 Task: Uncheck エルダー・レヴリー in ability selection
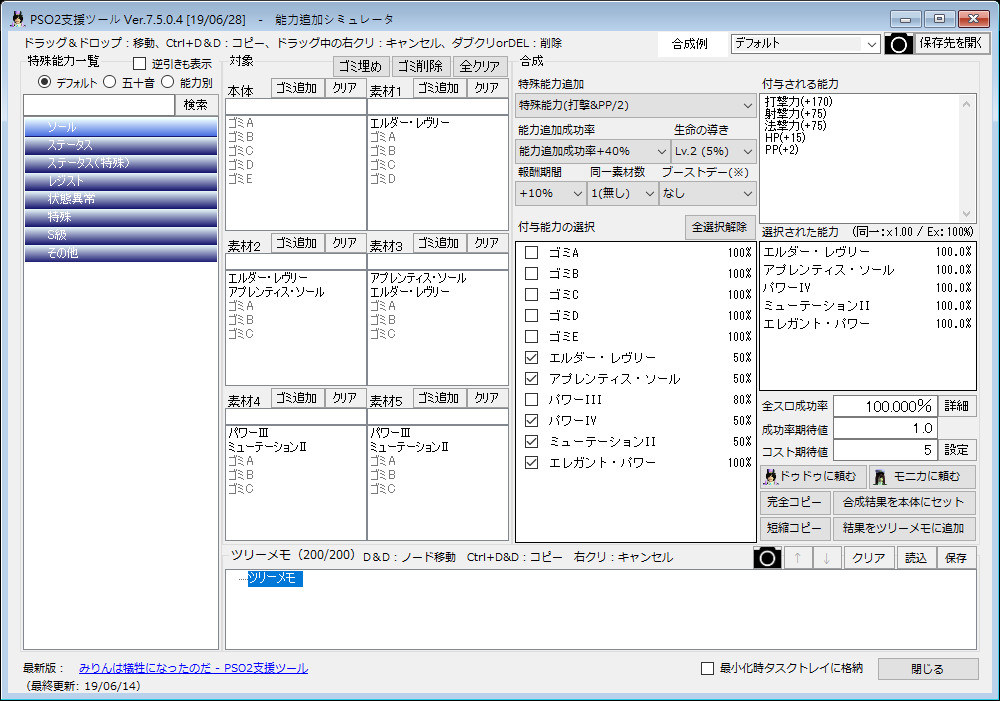(532, 358)
